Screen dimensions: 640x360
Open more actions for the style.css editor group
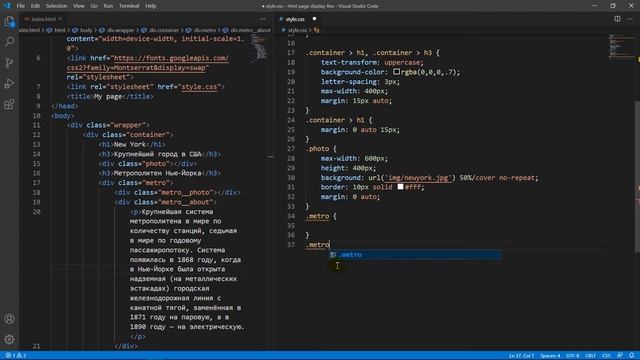(630, 19)
